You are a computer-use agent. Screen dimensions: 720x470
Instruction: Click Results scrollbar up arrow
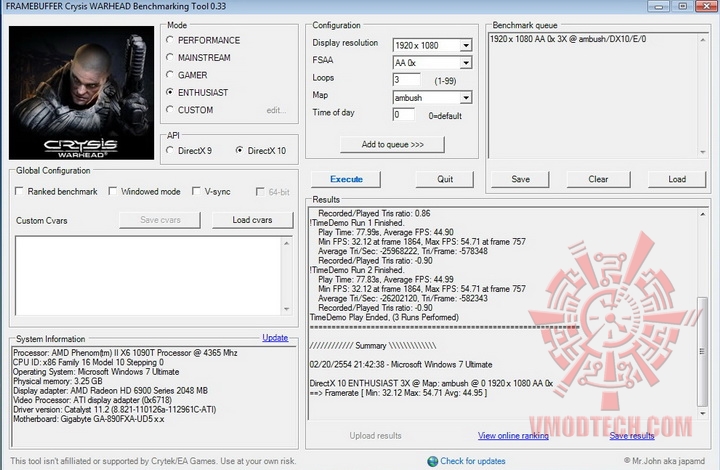[x=703, y=214]
